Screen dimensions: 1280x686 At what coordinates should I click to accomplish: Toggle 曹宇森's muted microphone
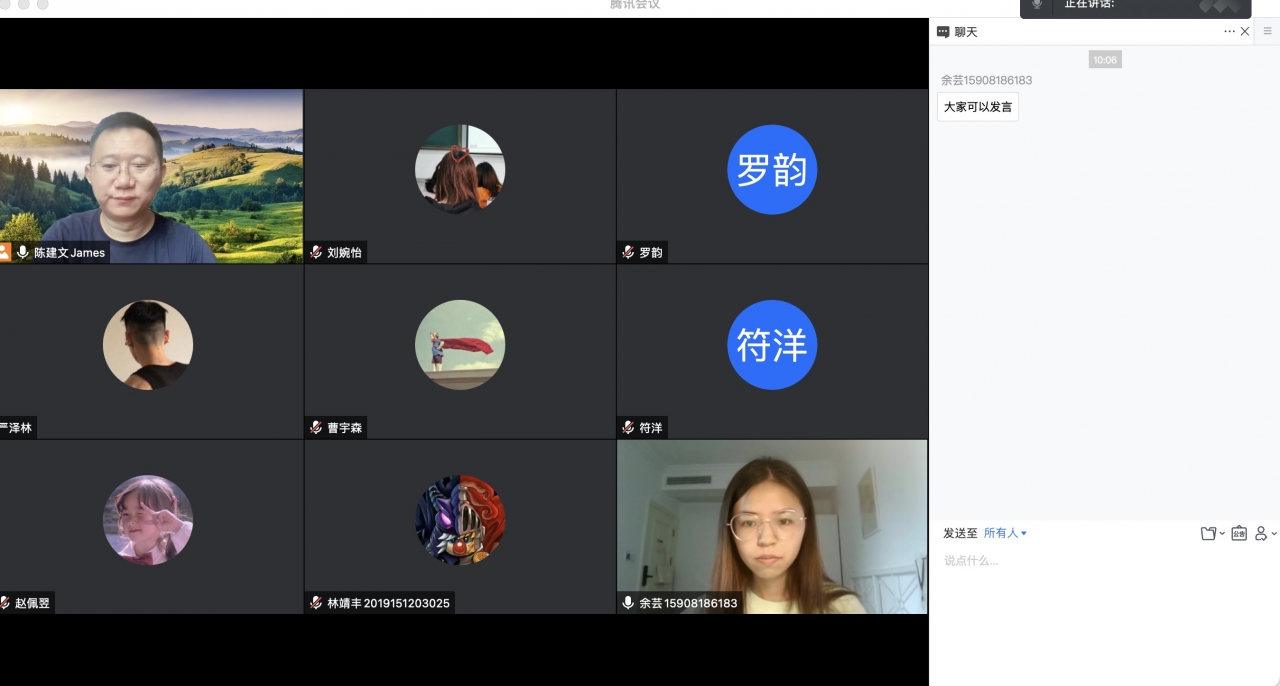click(x=313, y=427)
